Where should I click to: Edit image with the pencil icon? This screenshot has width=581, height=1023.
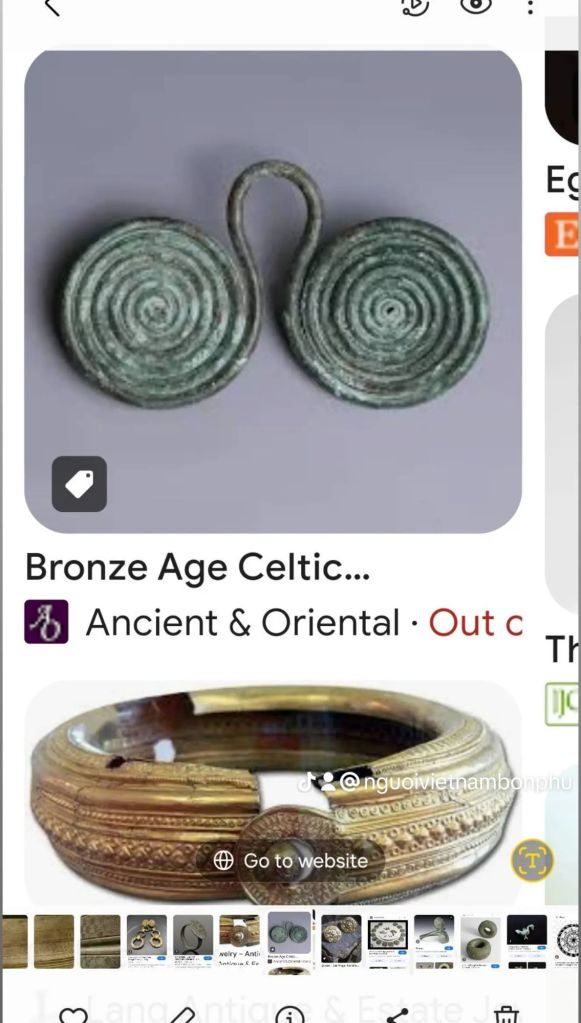coord(182,1015)
